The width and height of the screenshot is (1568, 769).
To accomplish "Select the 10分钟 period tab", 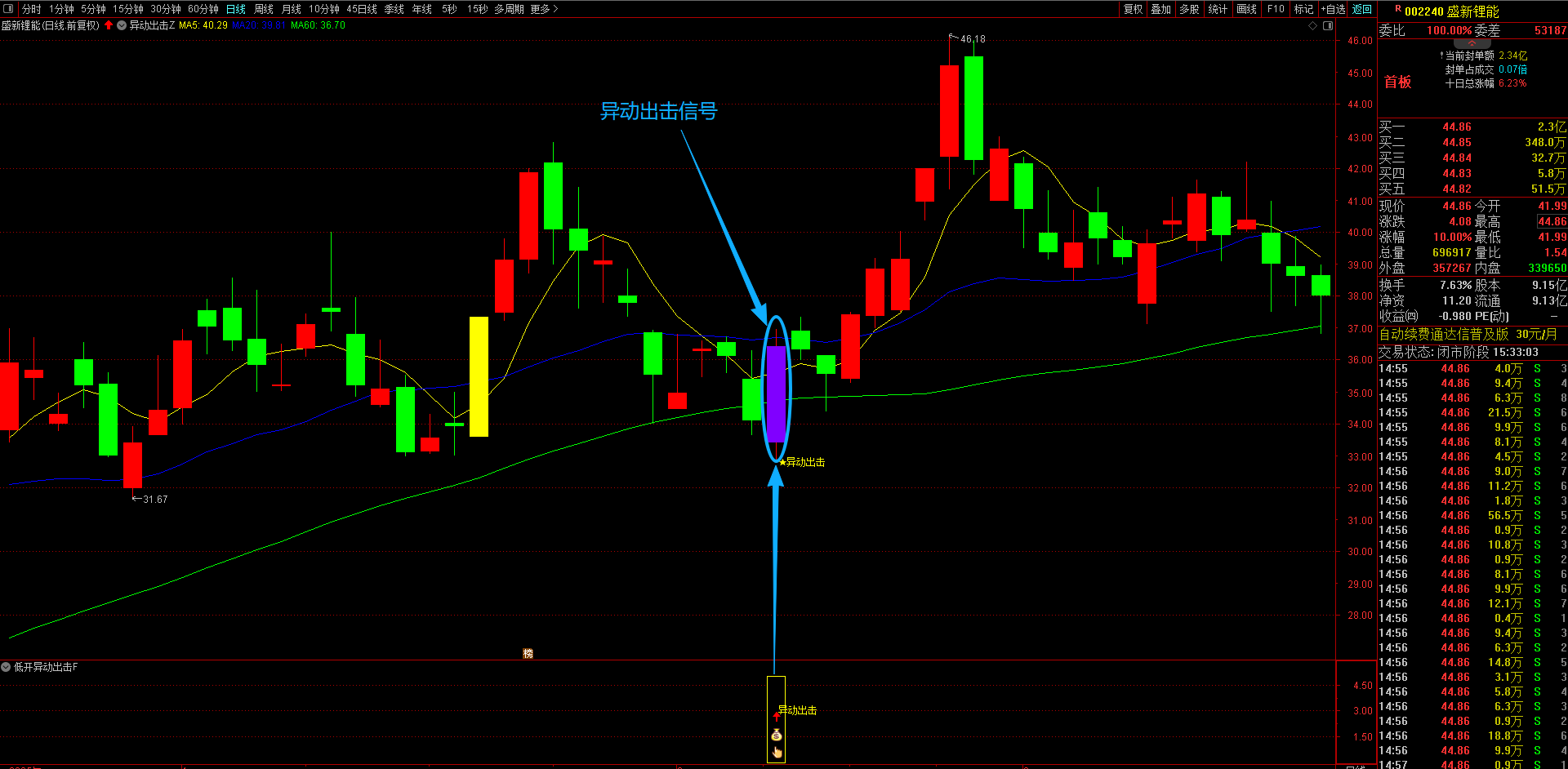I will click(x=324, y=9).
